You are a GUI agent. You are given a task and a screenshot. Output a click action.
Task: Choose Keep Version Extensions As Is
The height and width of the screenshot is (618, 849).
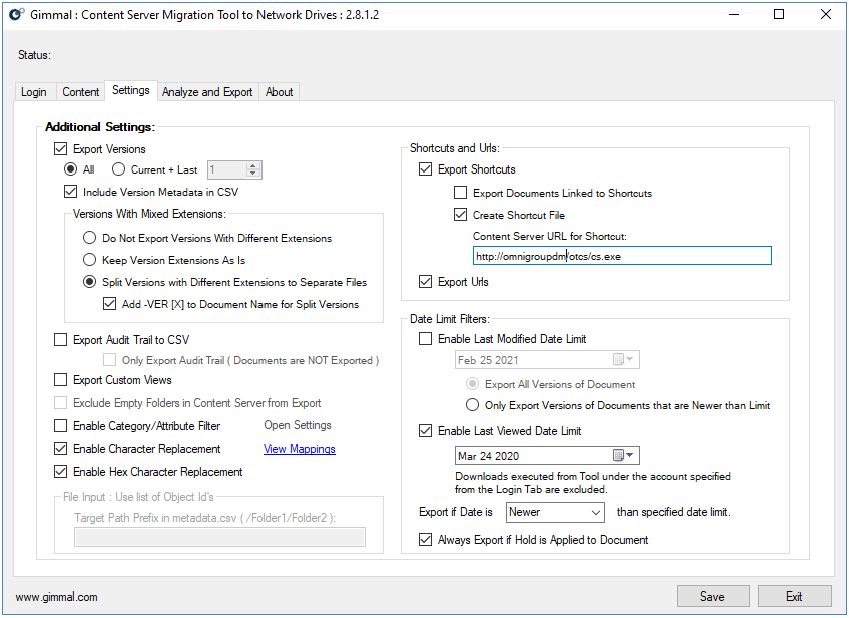pos(90,260)
